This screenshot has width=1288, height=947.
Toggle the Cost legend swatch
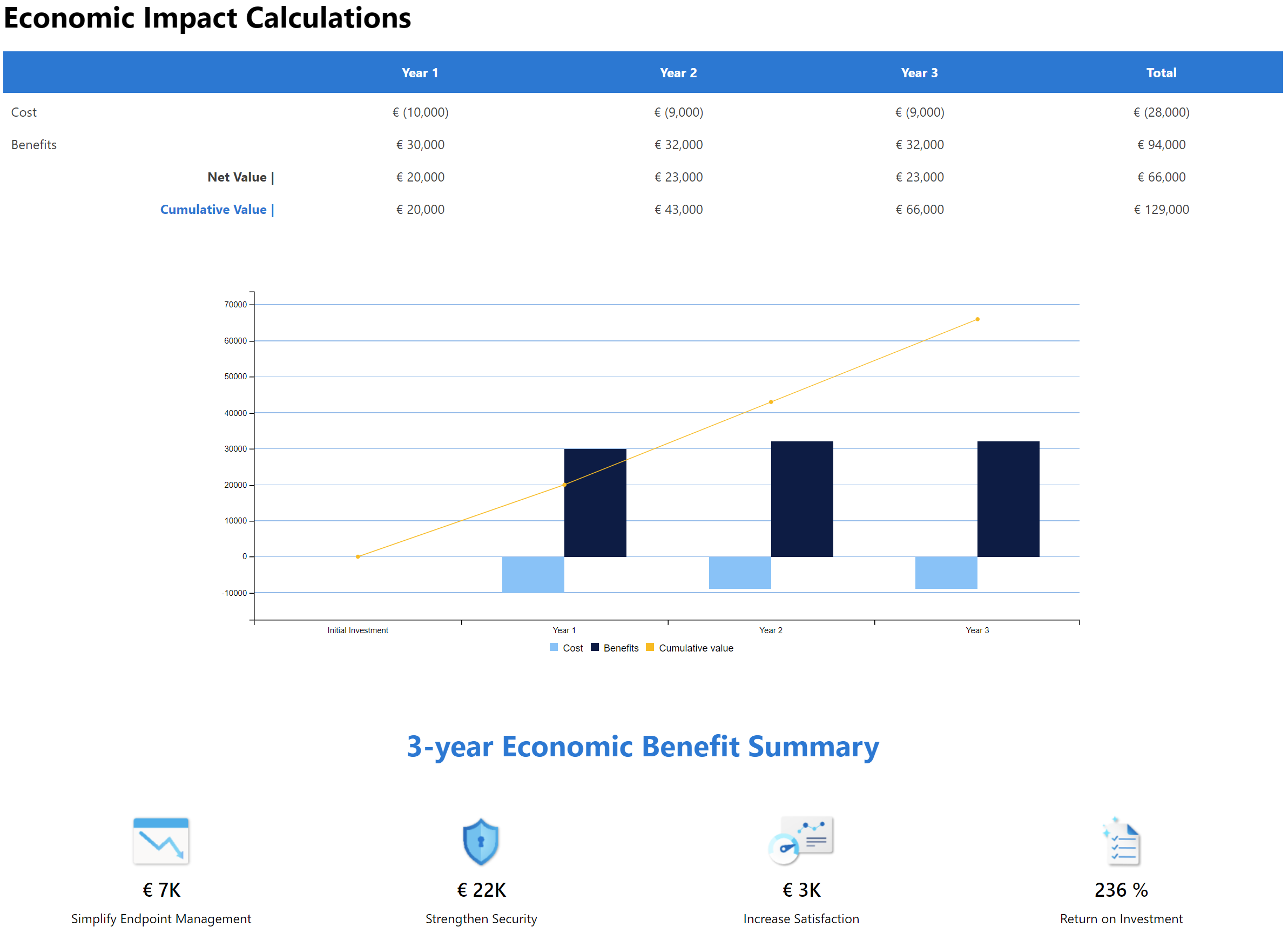(x=554, y=647)
